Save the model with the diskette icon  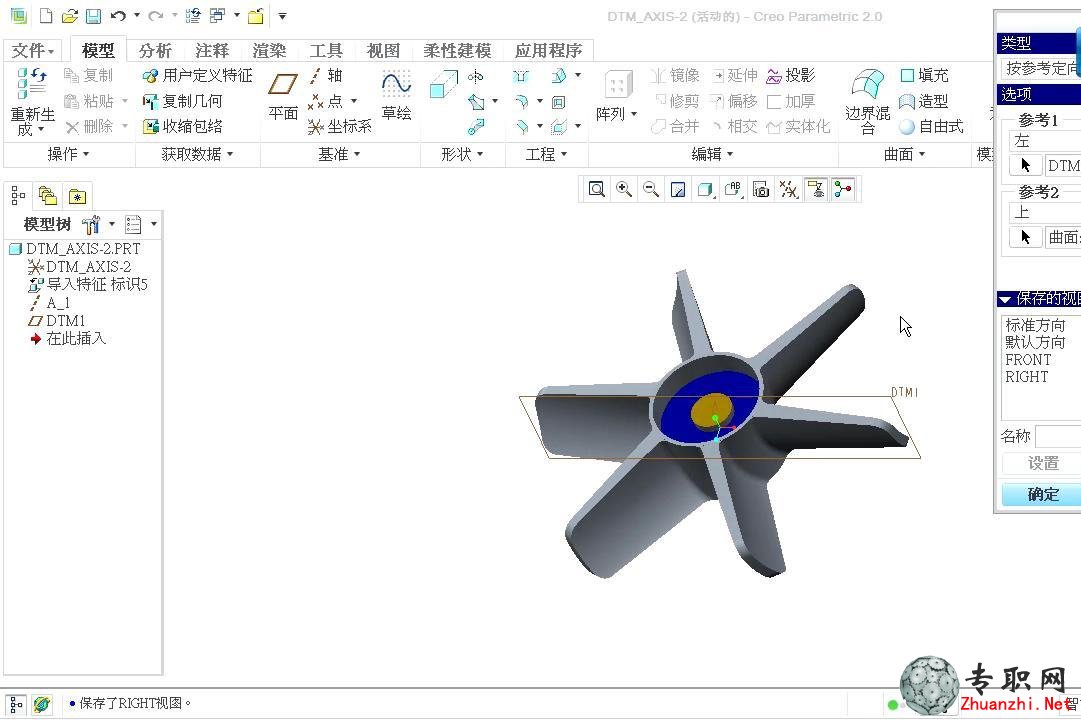coord(93,16)
